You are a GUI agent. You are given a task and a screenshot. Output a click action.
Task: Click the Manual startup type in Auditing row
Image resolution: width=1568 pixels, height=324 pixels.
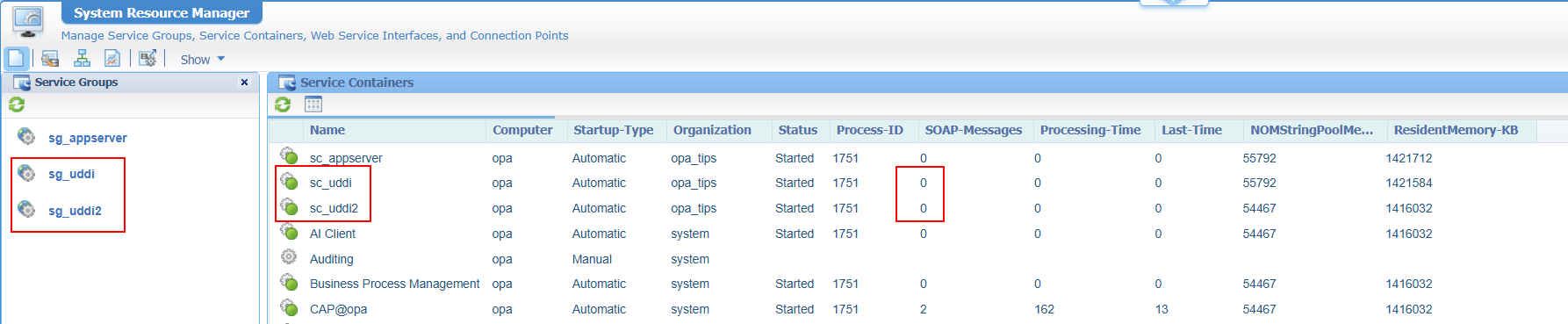(592, 259)
